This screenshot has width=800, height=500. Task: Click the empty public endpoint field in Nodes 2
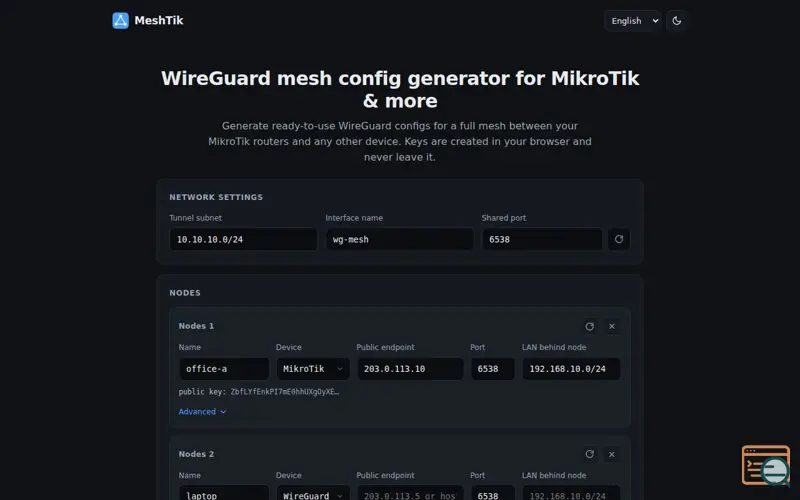pos(410,493)
